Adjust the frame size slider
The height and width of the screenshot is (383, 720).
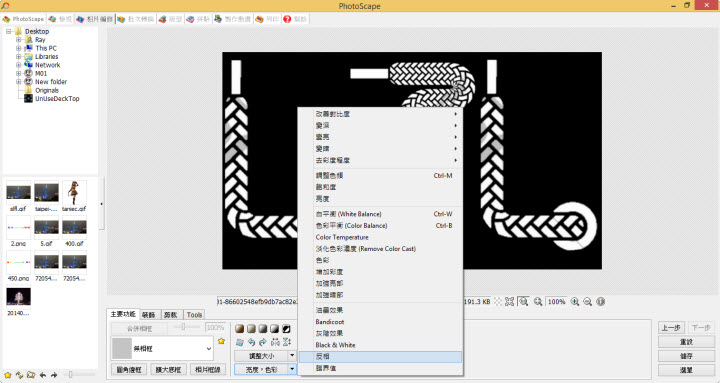pos(183,327)
